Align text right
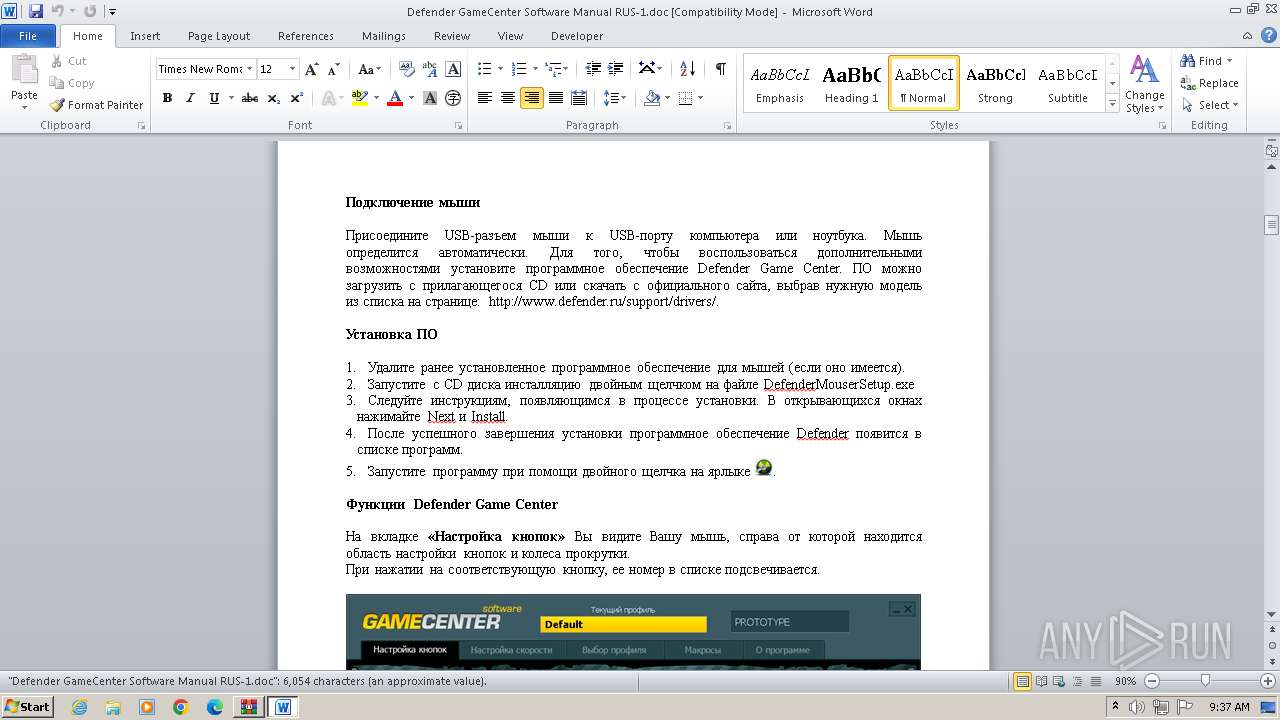The image size is (1280, 720). (x=532, y=98)
